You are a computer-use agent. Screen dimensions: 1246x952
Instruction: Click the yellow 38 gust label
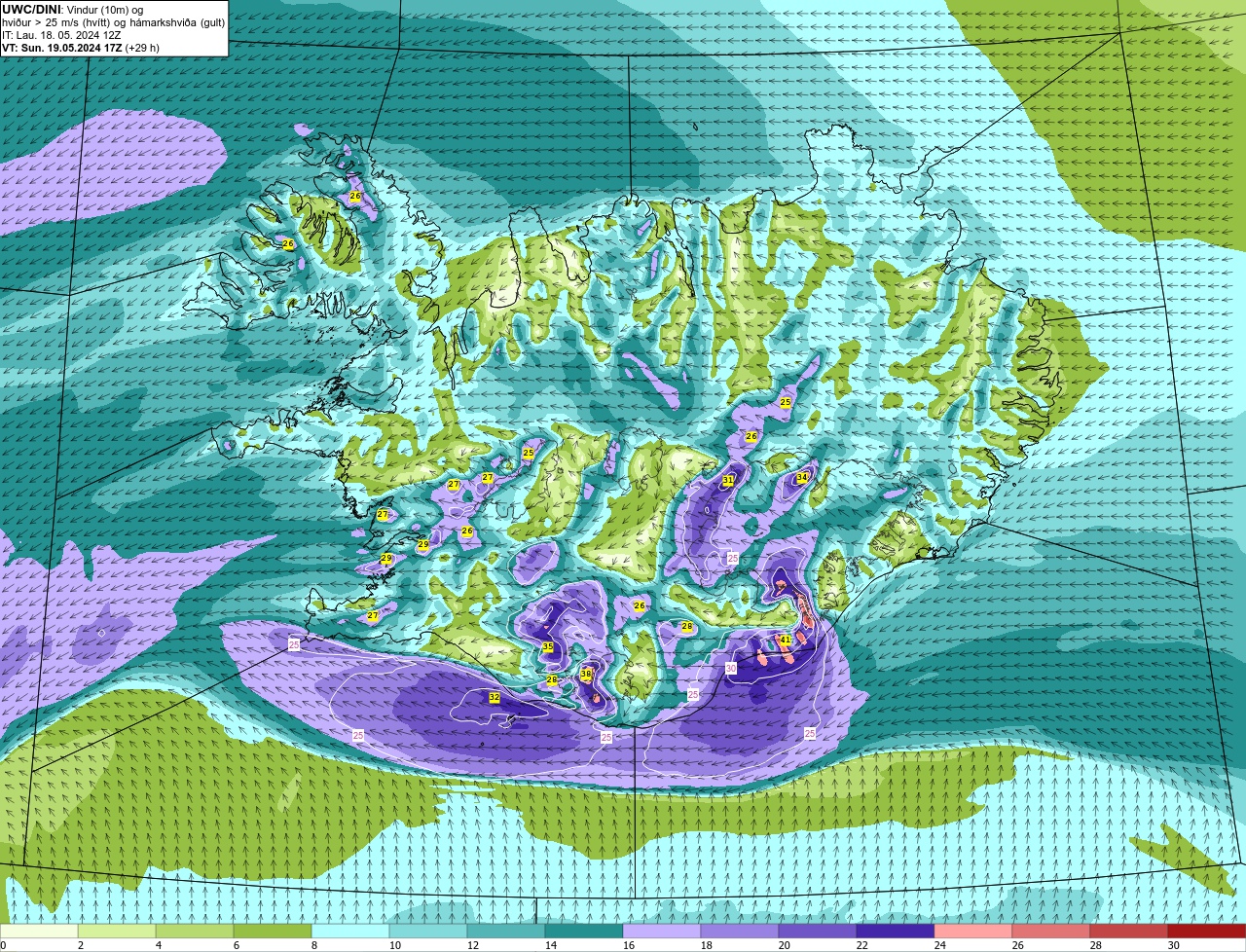586,674
